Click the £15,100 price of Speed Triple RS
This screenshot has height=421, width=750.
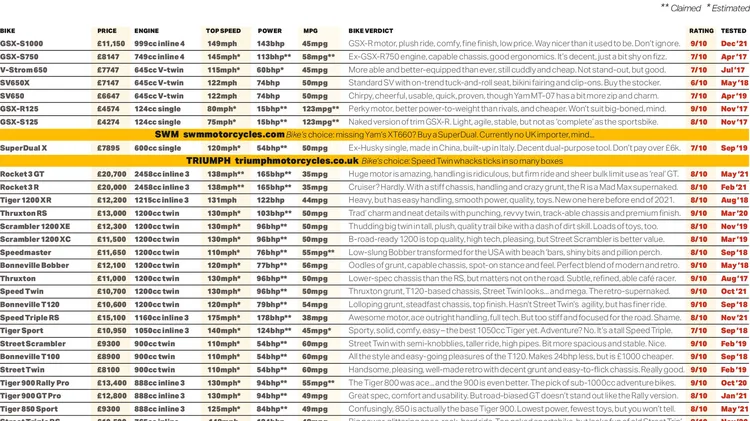[x=111, y=317]
